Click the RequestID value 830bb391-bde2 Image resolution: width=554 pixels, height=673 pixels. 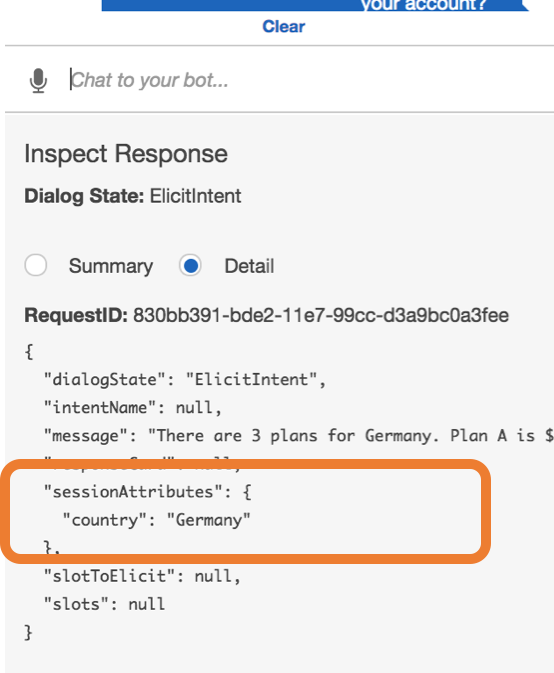321,315
